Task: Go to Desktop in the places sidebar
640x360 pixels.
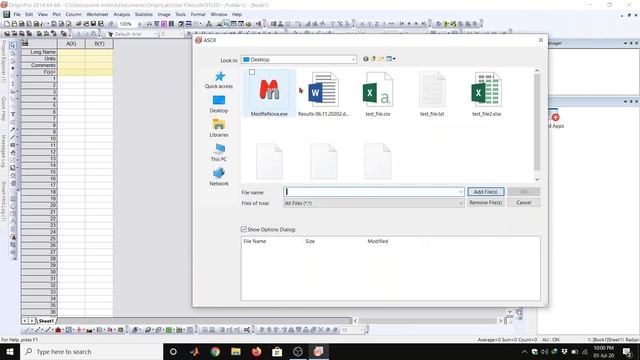Action: point(219,104)
